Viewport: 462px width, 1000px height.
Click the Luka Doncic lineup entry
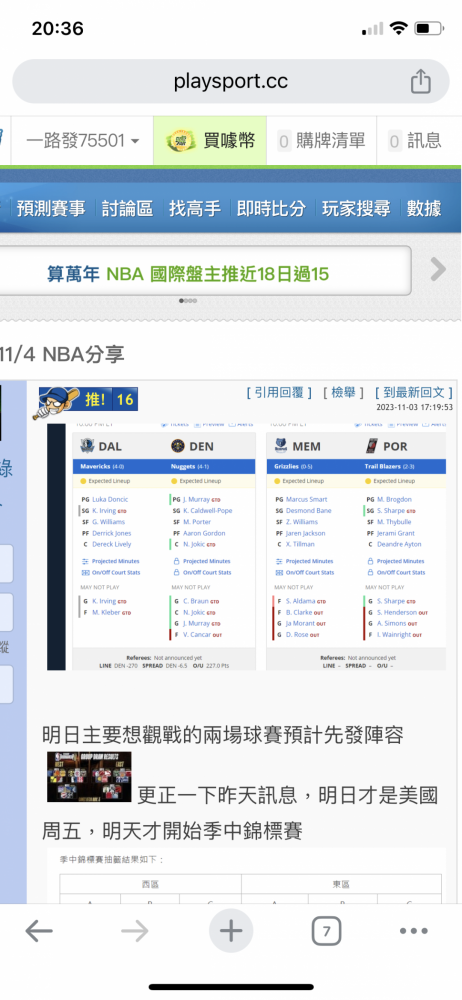[x=110, y=499]
